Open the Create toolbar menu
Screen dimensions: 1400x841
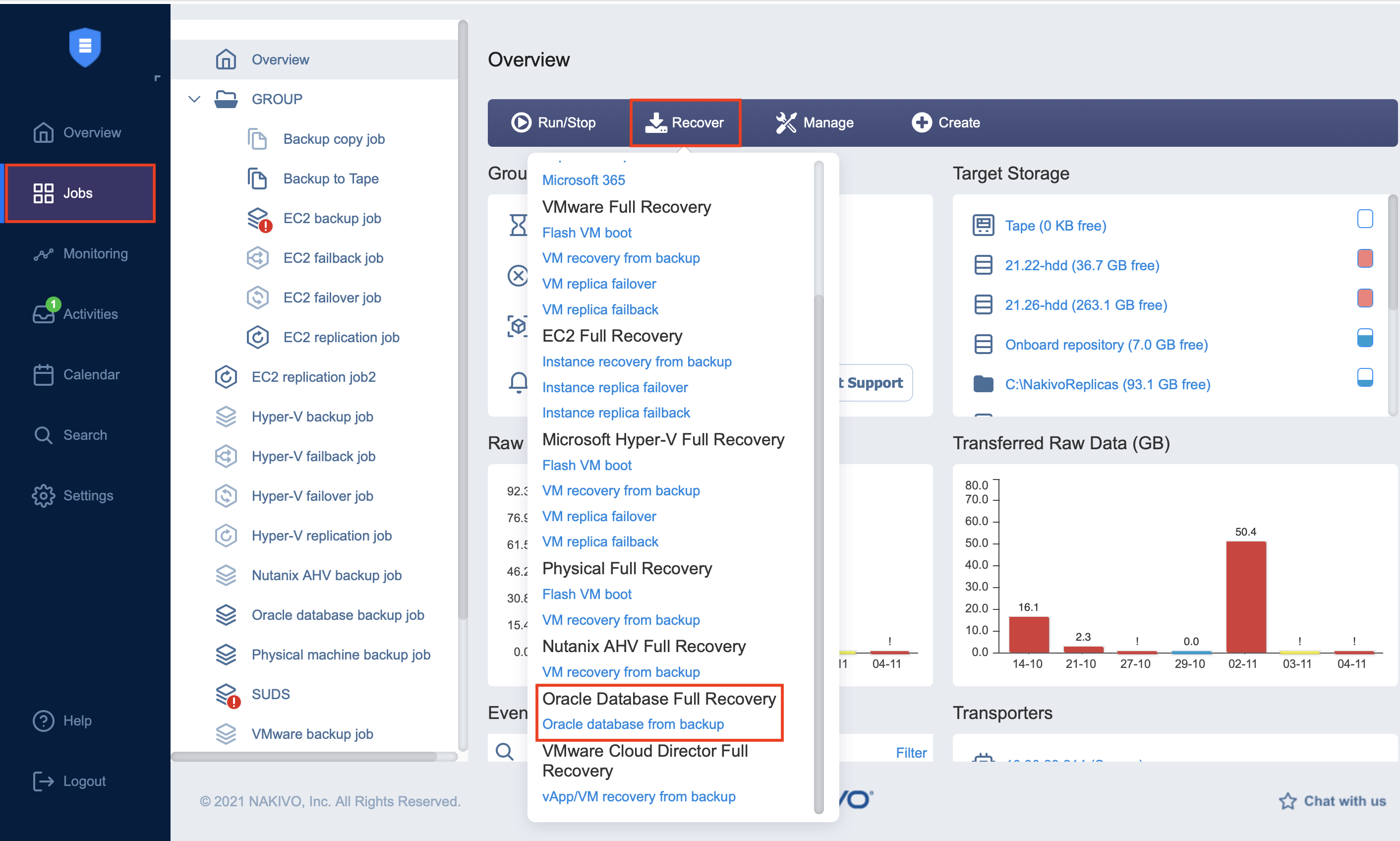pos(945,122)
